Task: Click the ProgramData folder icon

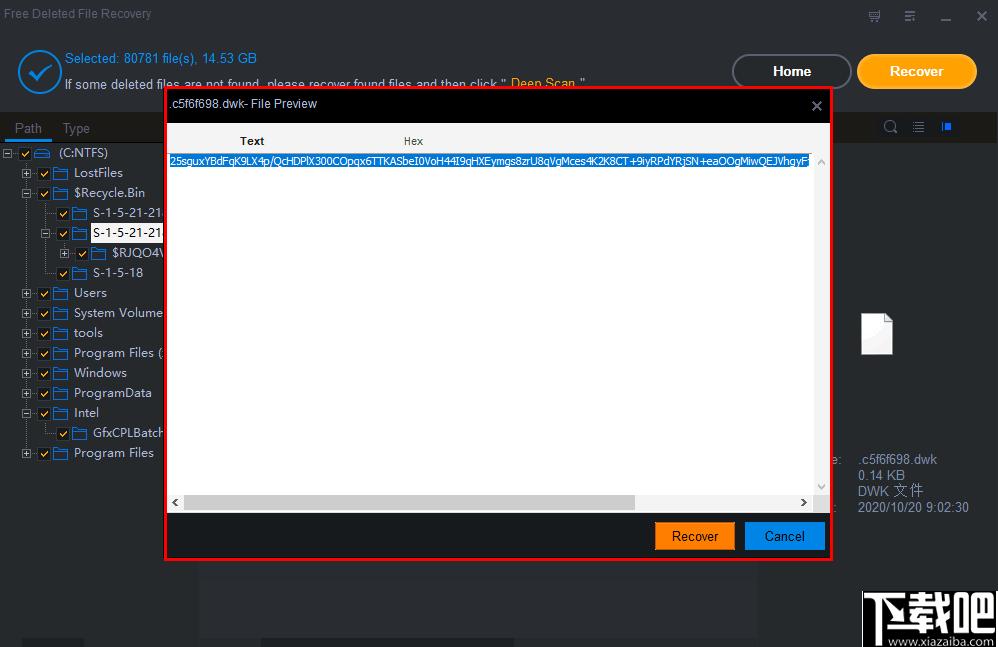Action: coord(60,393)
